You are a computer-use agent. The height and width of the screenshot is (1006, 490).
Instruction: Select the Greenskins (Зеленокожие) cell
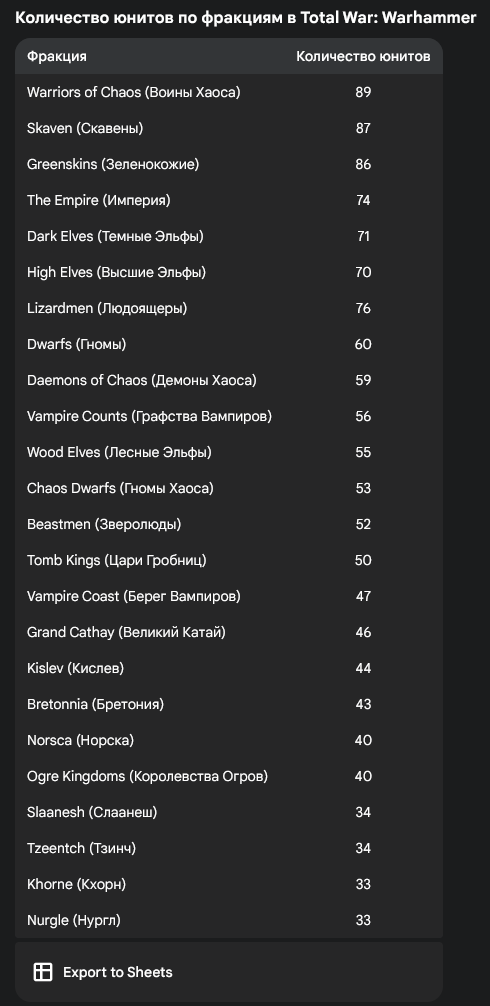coord(113,164)
